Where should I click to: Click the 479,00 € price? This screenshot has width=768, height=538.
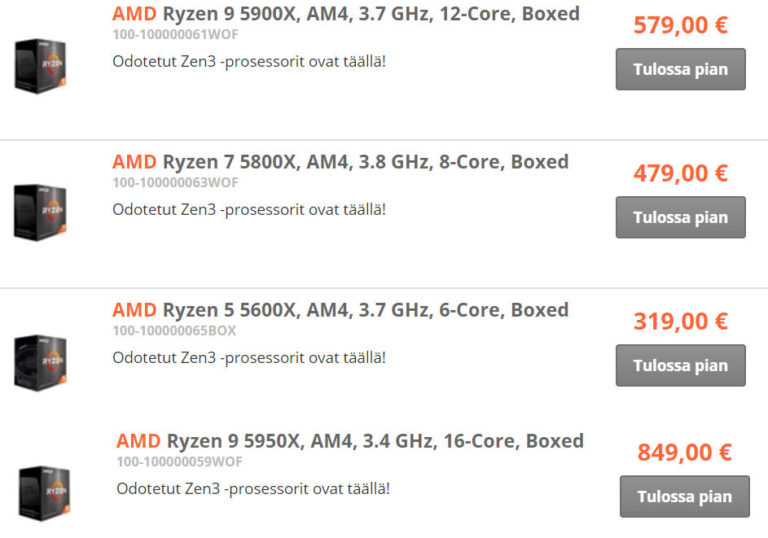click(680, 173)
